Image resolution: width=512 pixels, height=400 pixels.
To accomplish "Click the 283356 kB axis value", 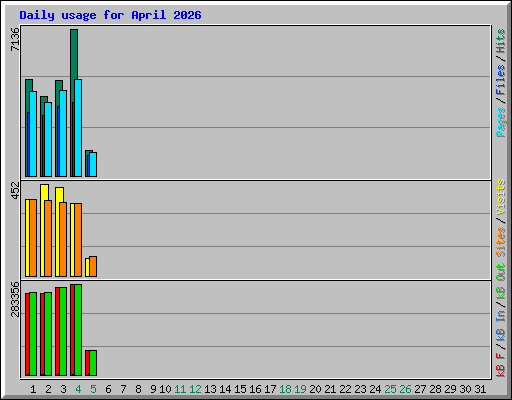I will pyautogui.click(x=15, y=299).
